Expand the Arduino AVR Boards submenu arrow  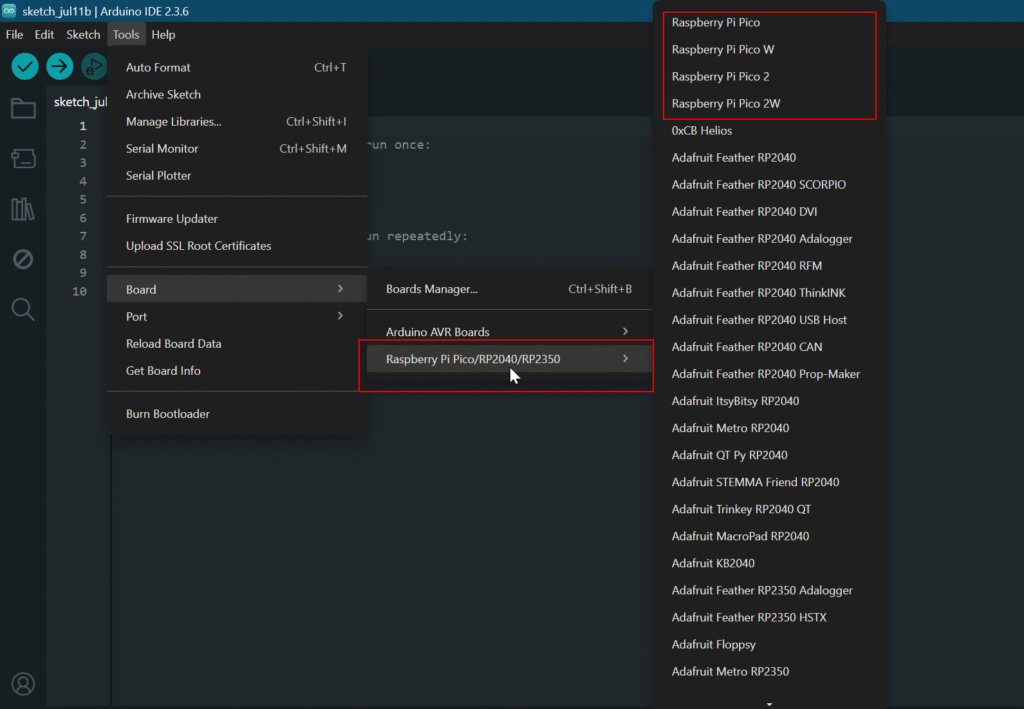[x=625, y=332]
